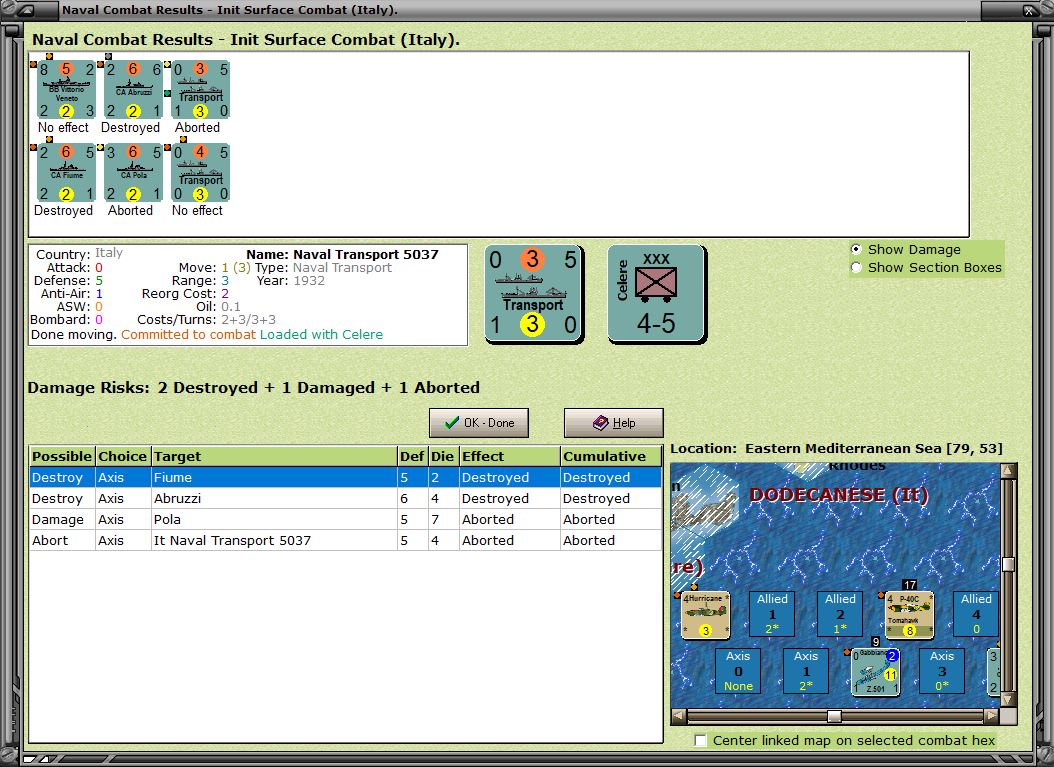
Task: Click the map's horizontal scrollbar left arrow
Action: pos(679,716)
